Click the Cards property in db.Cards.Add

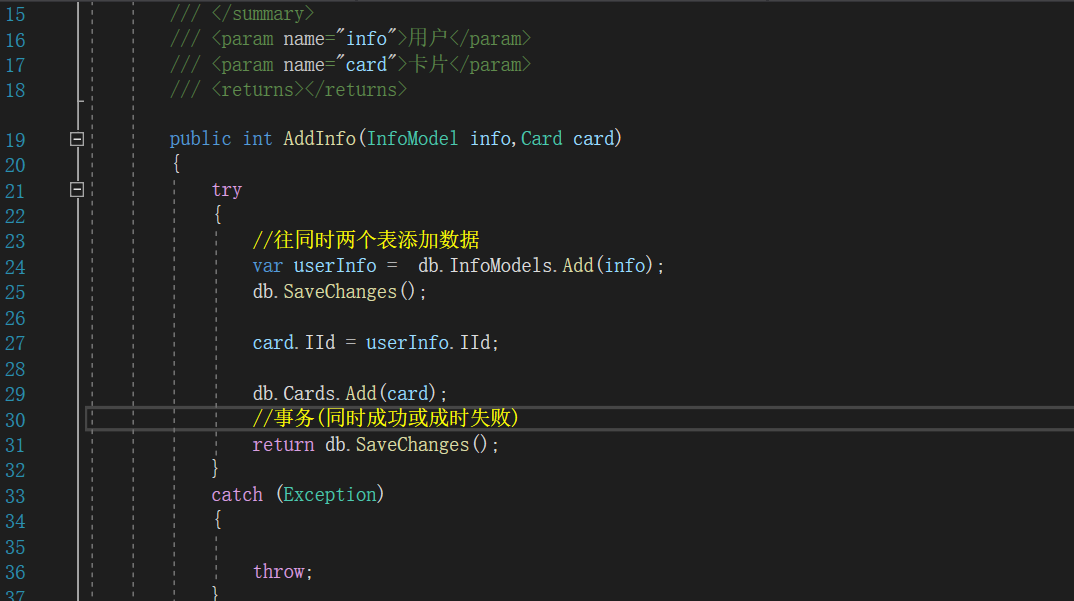point(309,394)
